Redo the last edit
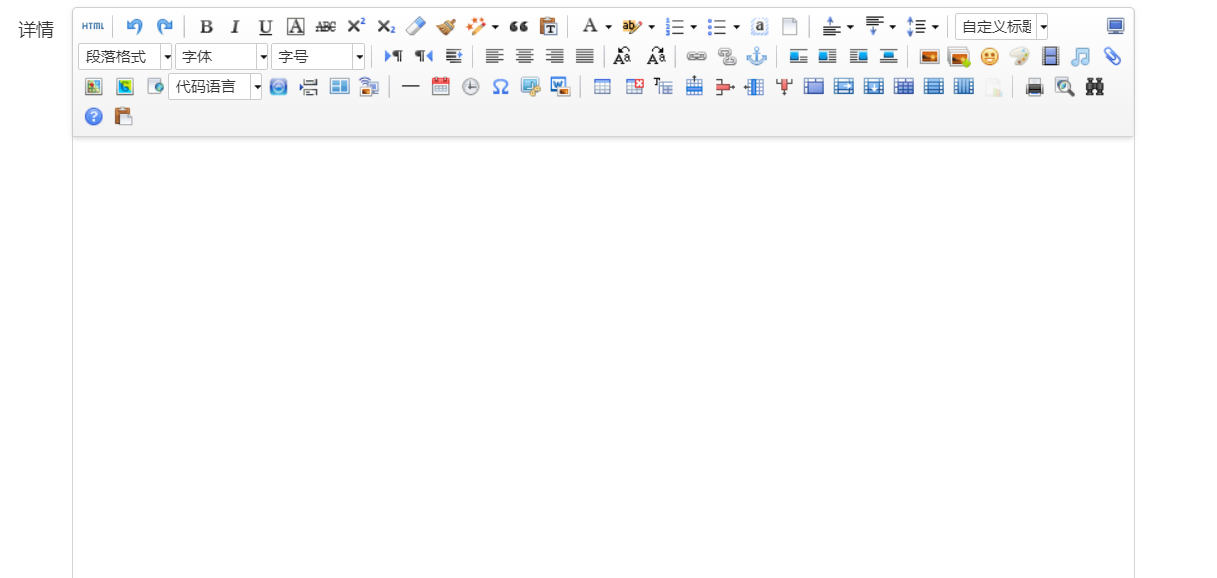 tap(165, 27)
